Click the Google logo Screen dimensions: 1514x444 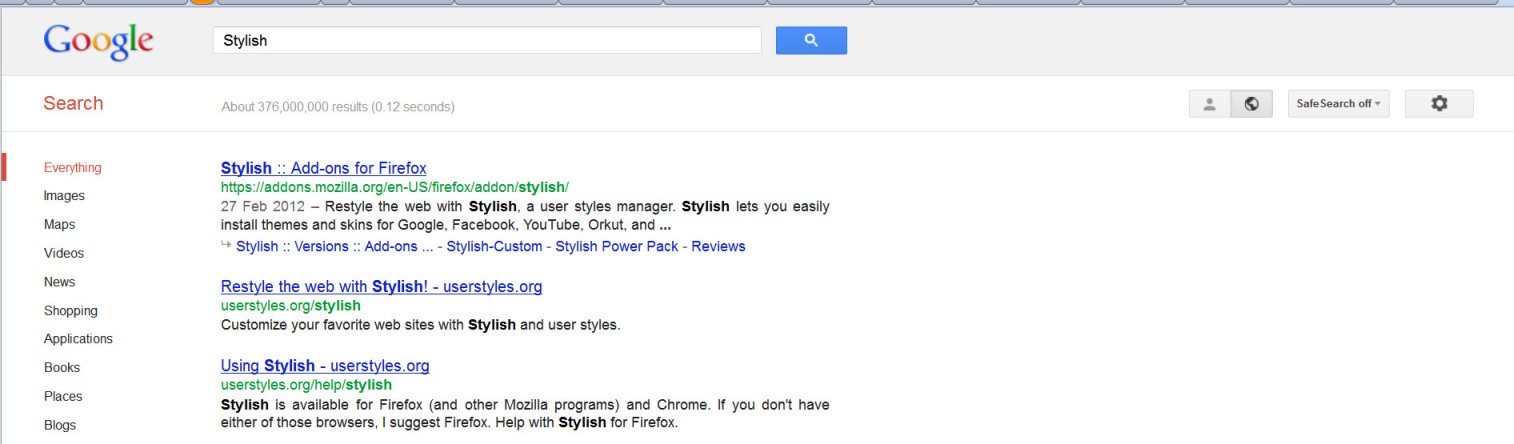click(97, 40)
